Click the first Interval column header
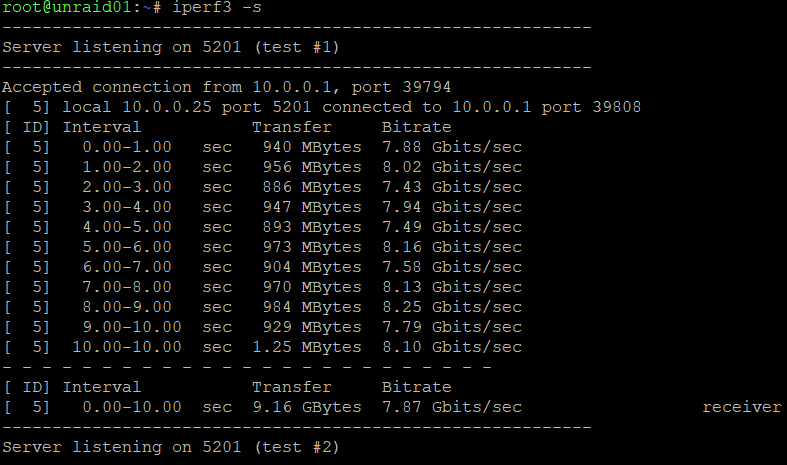787x465 pixels. [101, 127]
